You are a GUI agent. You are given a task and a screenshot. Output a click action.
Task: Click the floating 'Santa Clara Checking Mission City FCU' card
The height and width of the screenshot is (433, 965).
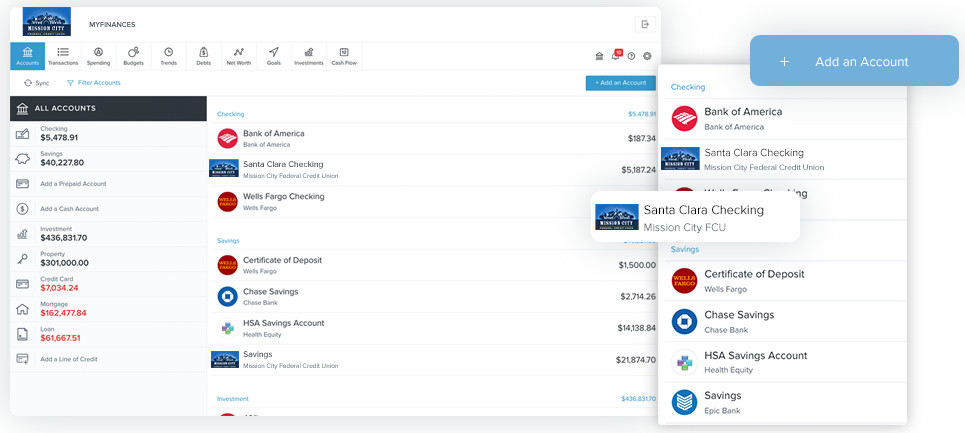pyautogui.click(x=695, y=218)
